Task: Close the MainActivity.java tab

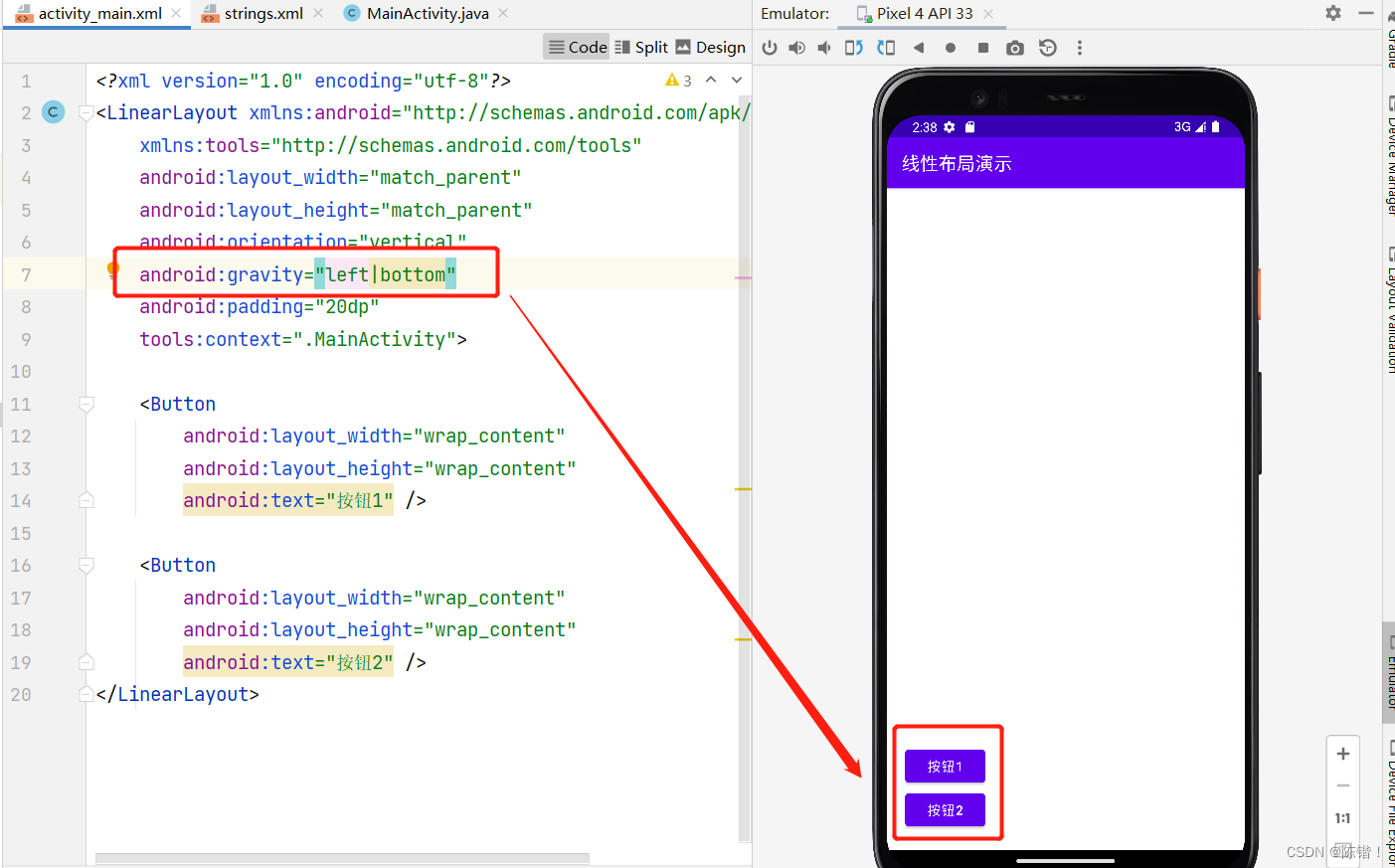Action: [x=503, y=13]
